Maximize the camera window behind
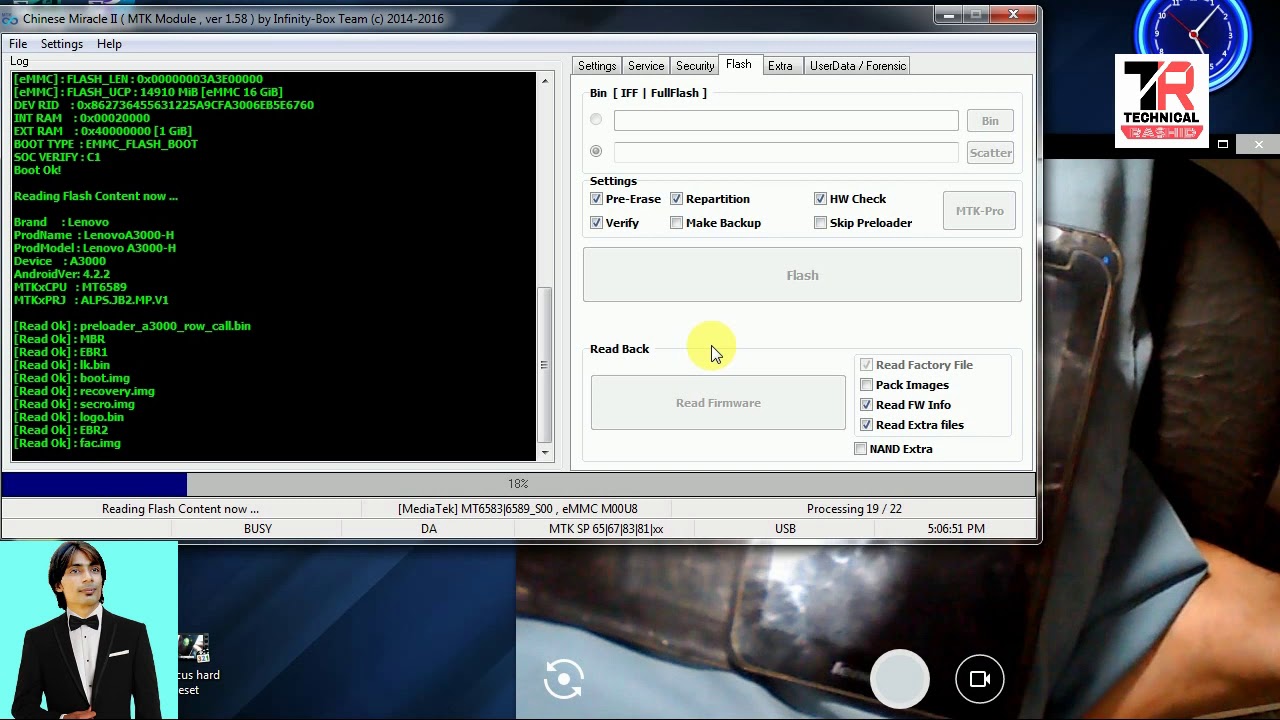1280x720 pixels. coord(1222,144)
